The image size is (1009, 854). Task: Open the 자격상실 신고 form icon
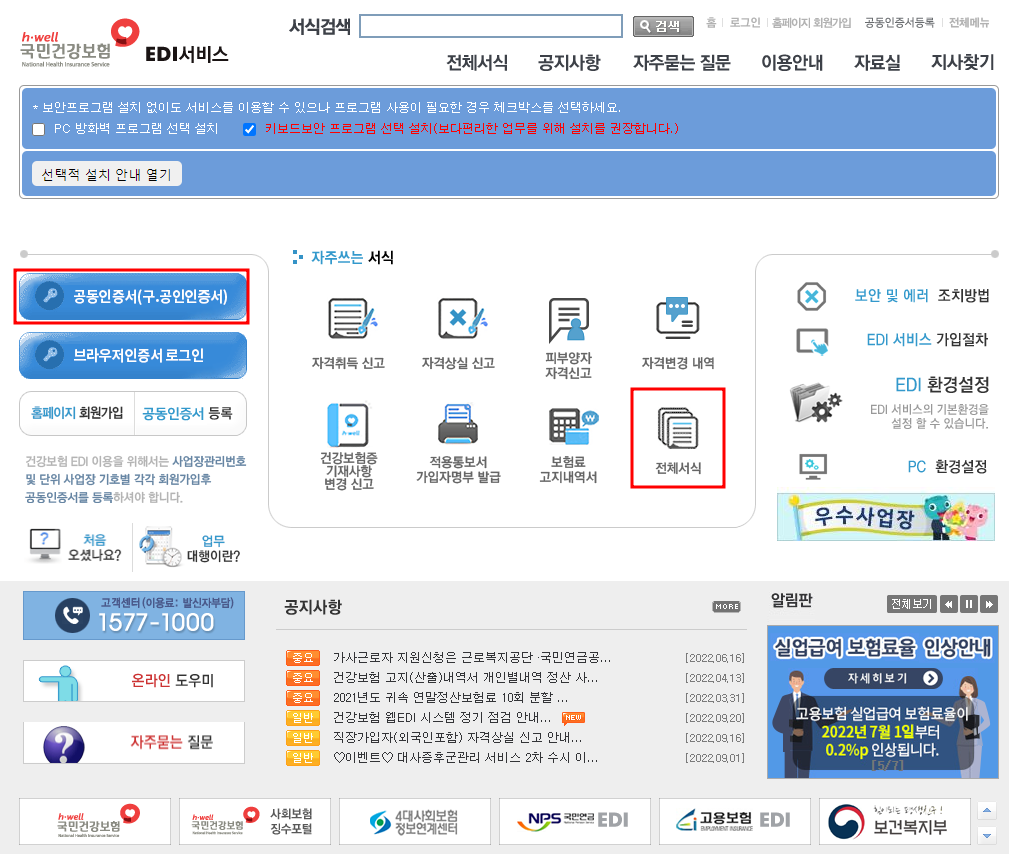pos(463,319)
